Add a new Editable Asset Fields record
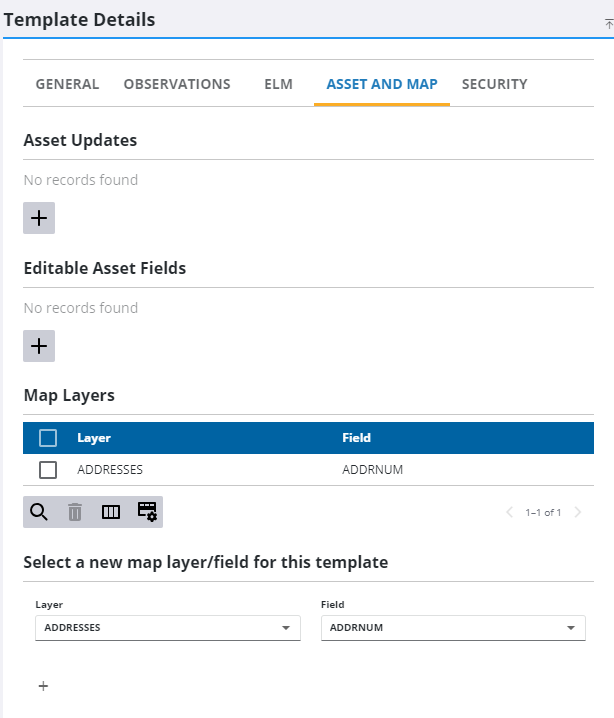614x718 pixels. [39, 346]
